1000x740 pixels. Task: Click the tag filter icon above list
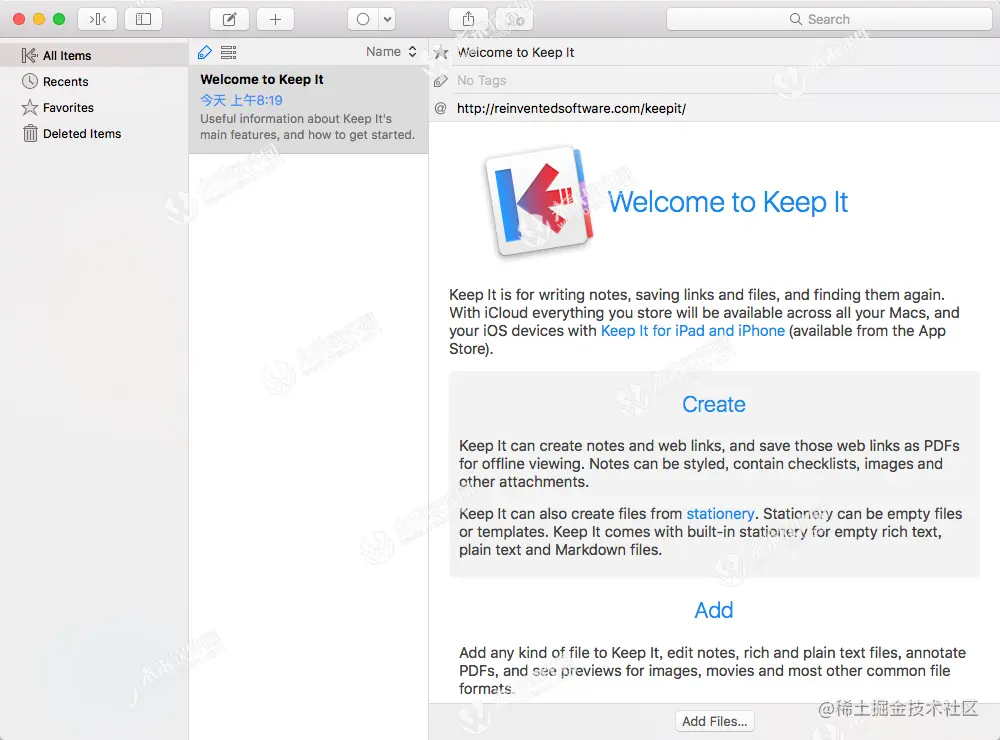coord(205,52)
